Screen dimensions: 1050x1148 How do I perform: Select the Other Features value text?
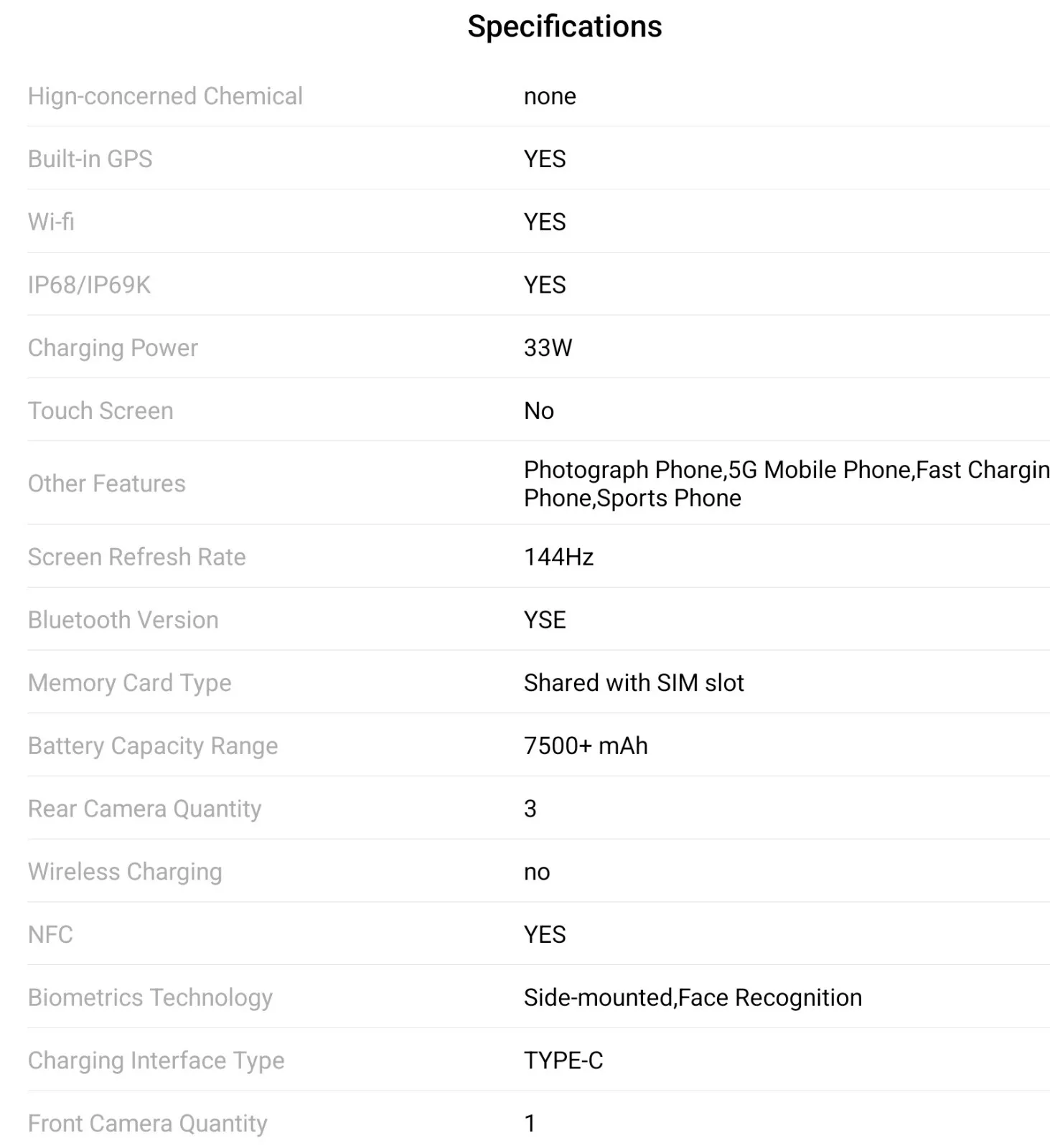pyautogui.click(x=787, y=484)
